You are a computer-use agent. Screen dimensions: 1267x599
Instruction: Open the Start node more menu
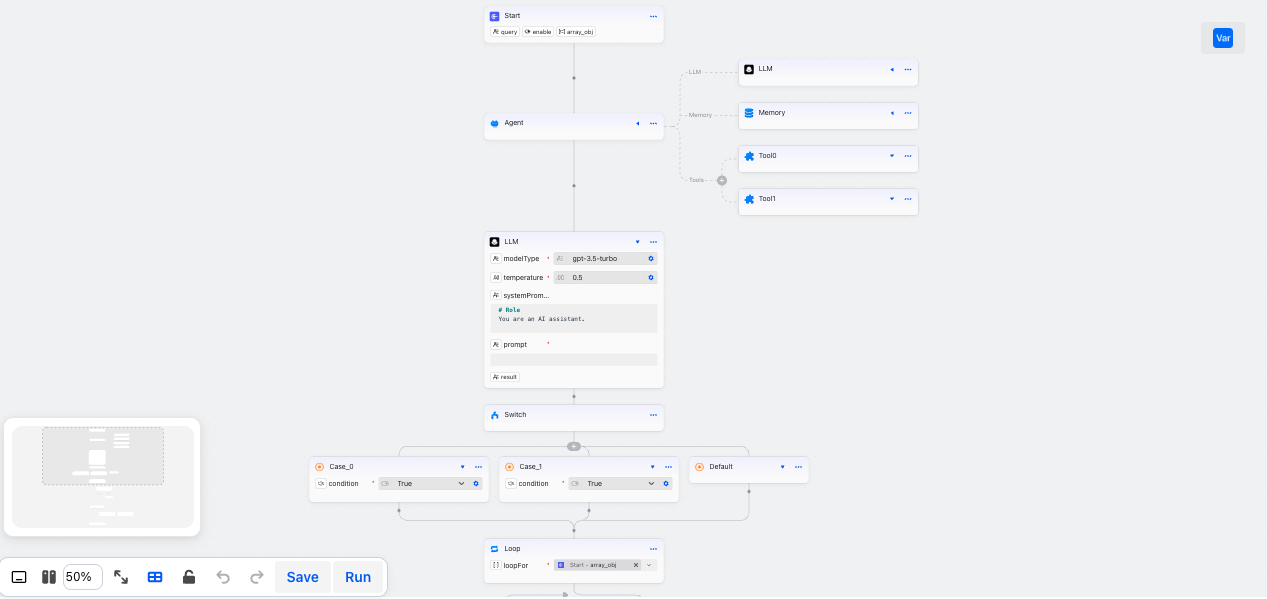point(653,16)
